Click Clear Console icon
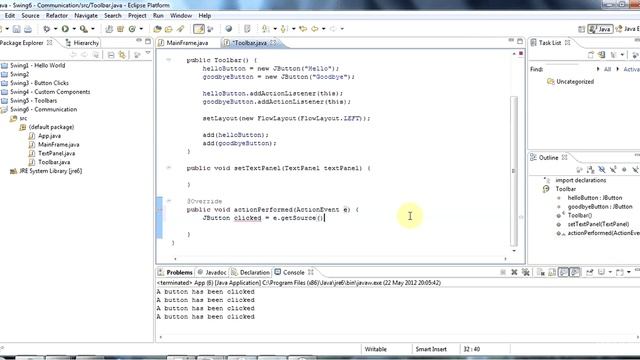 540,272
